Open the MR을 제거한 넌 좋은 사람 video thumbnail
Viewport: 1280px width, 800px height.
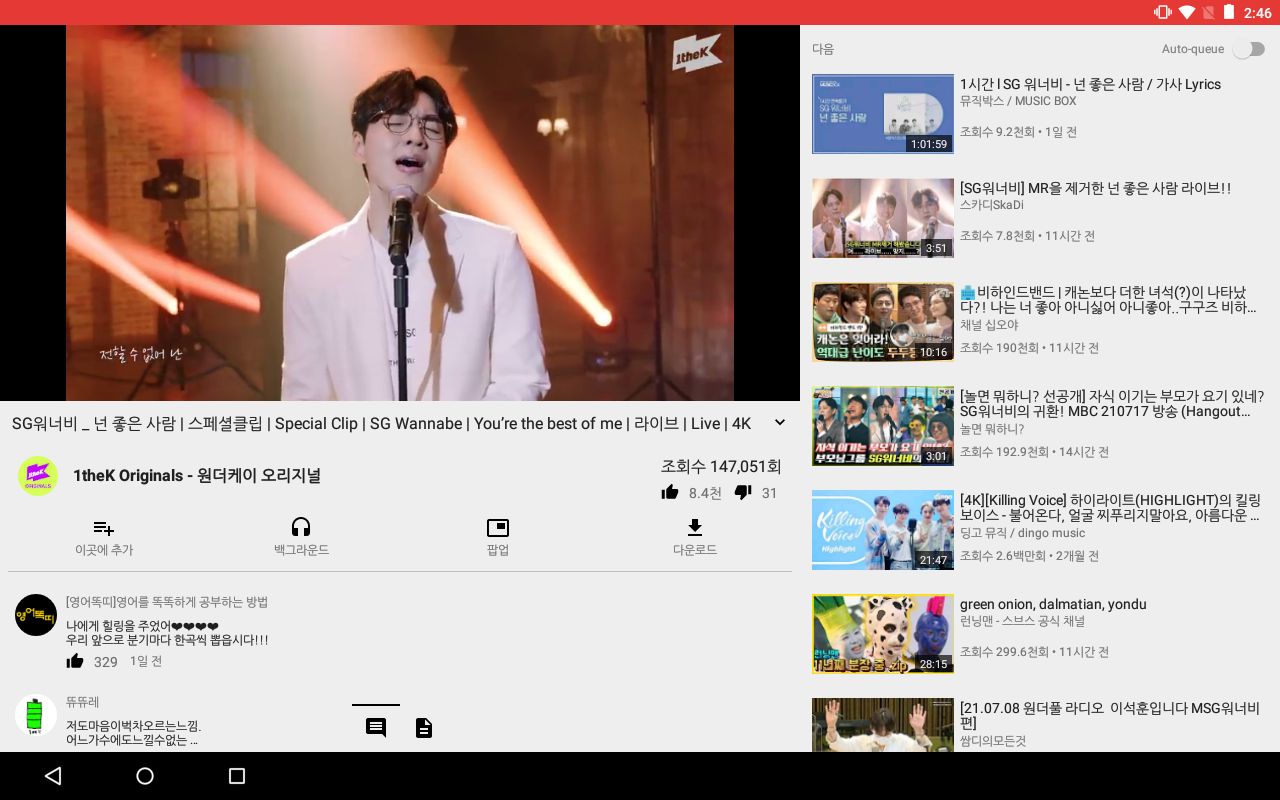click(883, 218)
